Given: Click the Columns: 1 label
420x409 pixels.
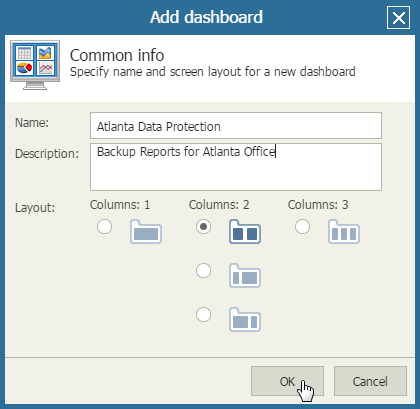Looking at the screenshot, I should (120, 205).
